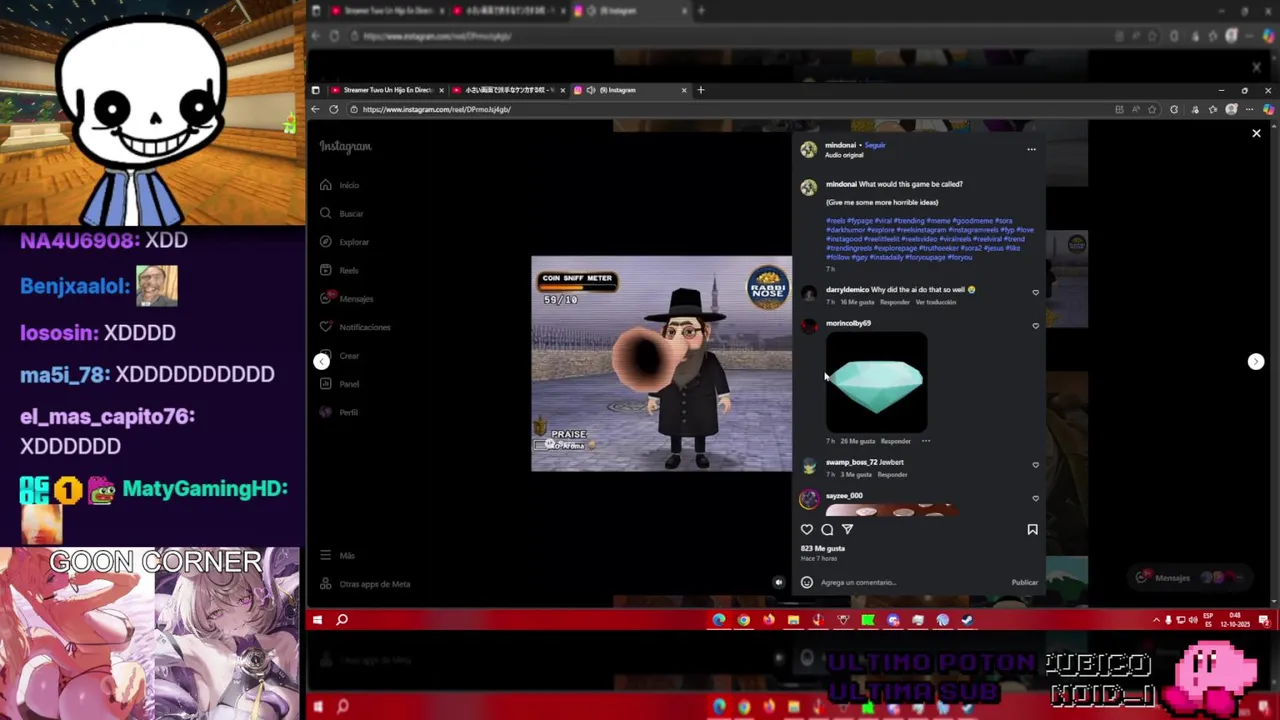Reply to swamp_boss_72's comment
This screenshot has width=1280, height=720.
(892, 475)
